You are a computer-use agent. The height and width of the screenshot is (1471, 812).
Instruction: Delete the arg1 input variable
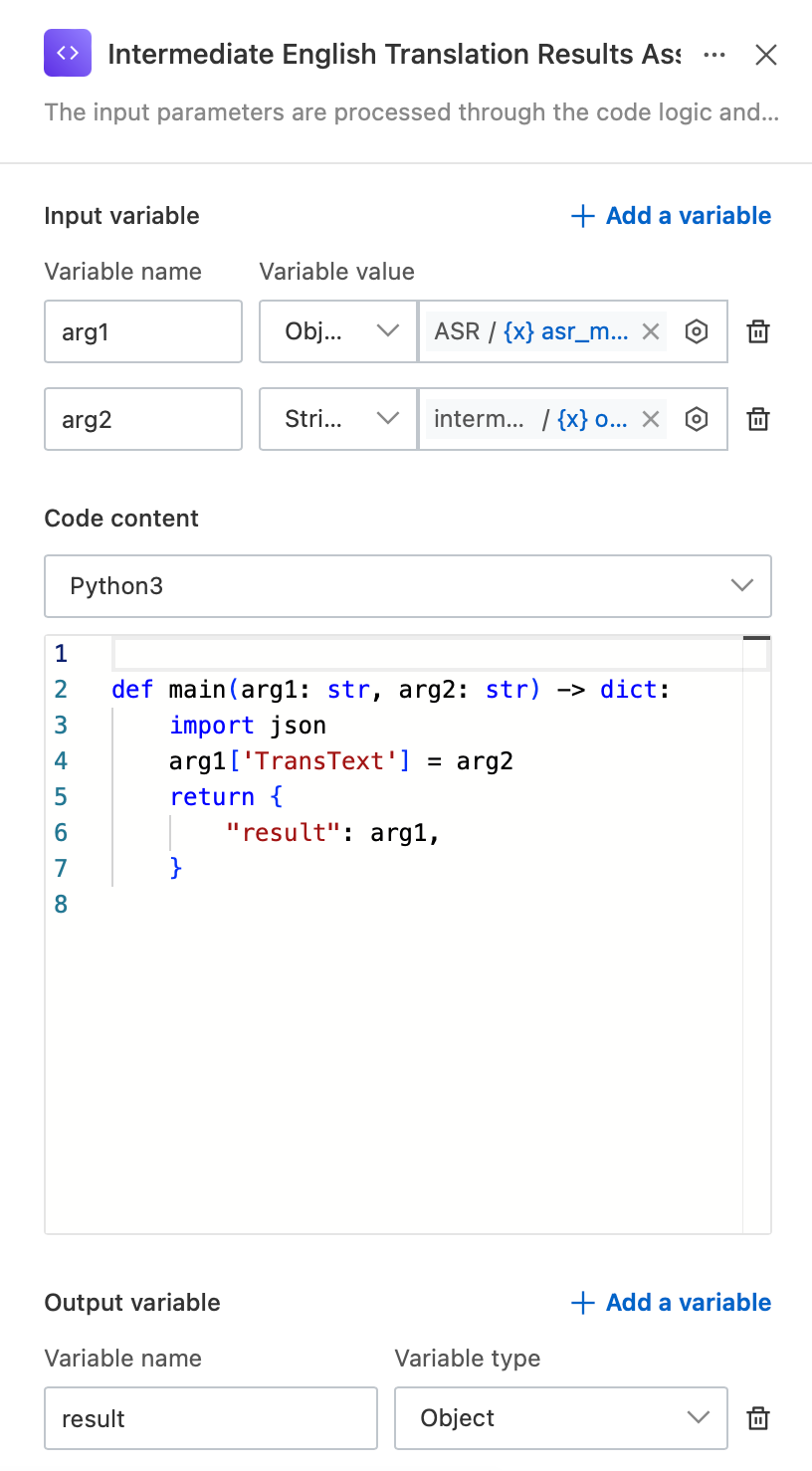[x=758, y=331]
